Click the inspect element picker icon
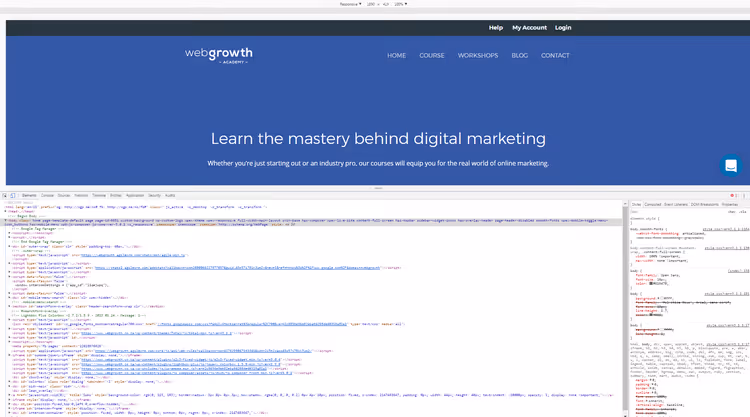Screen dimensions: 750x417 pyautogui.click(x=5, y=196)
